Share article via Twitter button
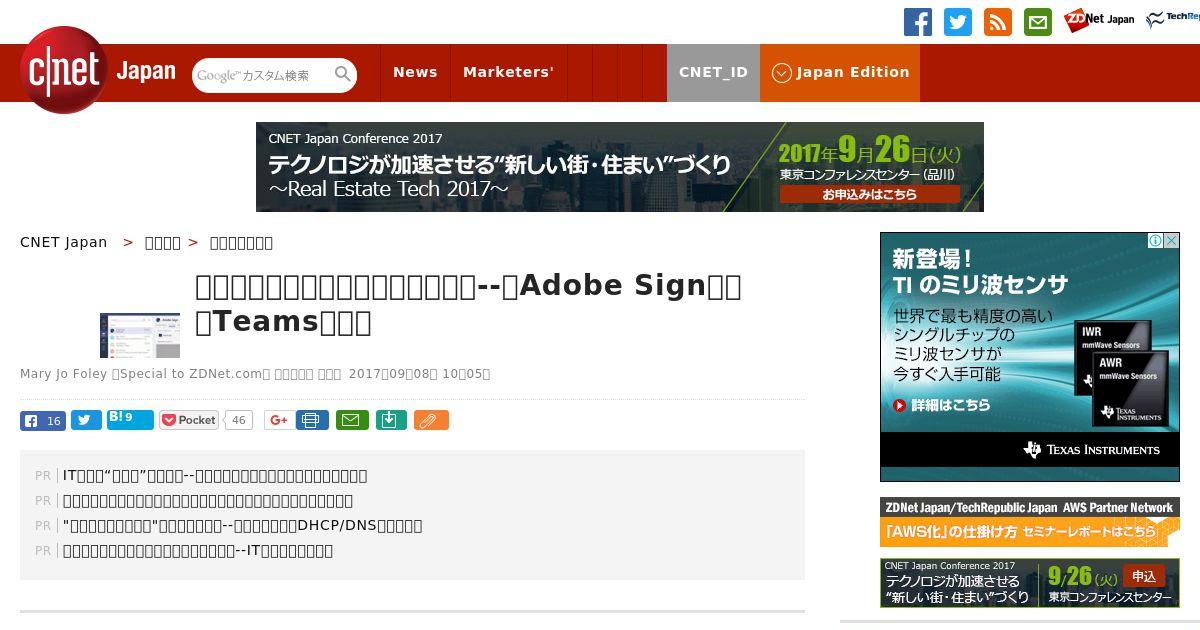 point(86,420)
